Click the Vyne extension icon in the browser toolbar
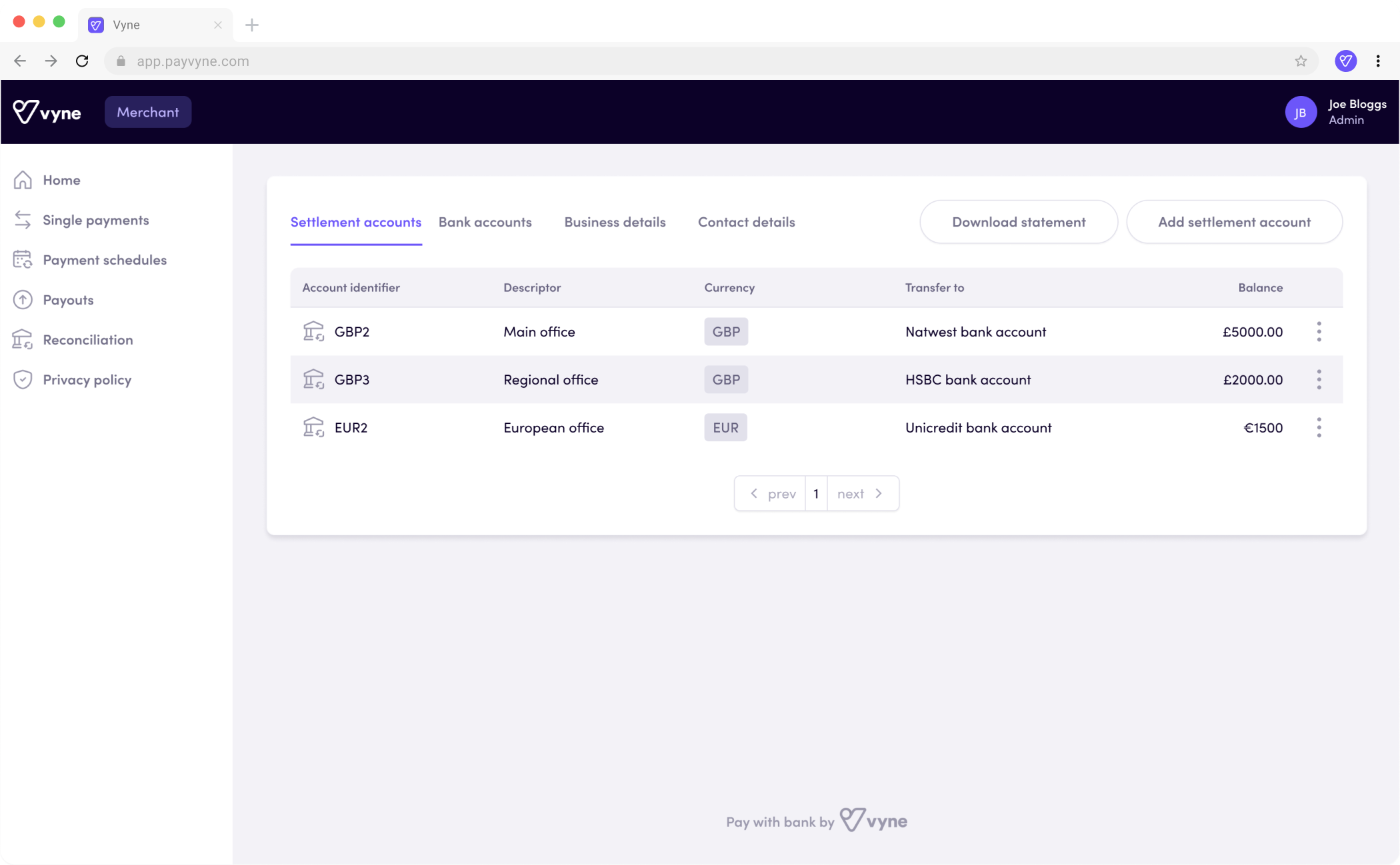Image resolution: width=1400 pixels, height=865 pixels. [x=1345, y=61]
